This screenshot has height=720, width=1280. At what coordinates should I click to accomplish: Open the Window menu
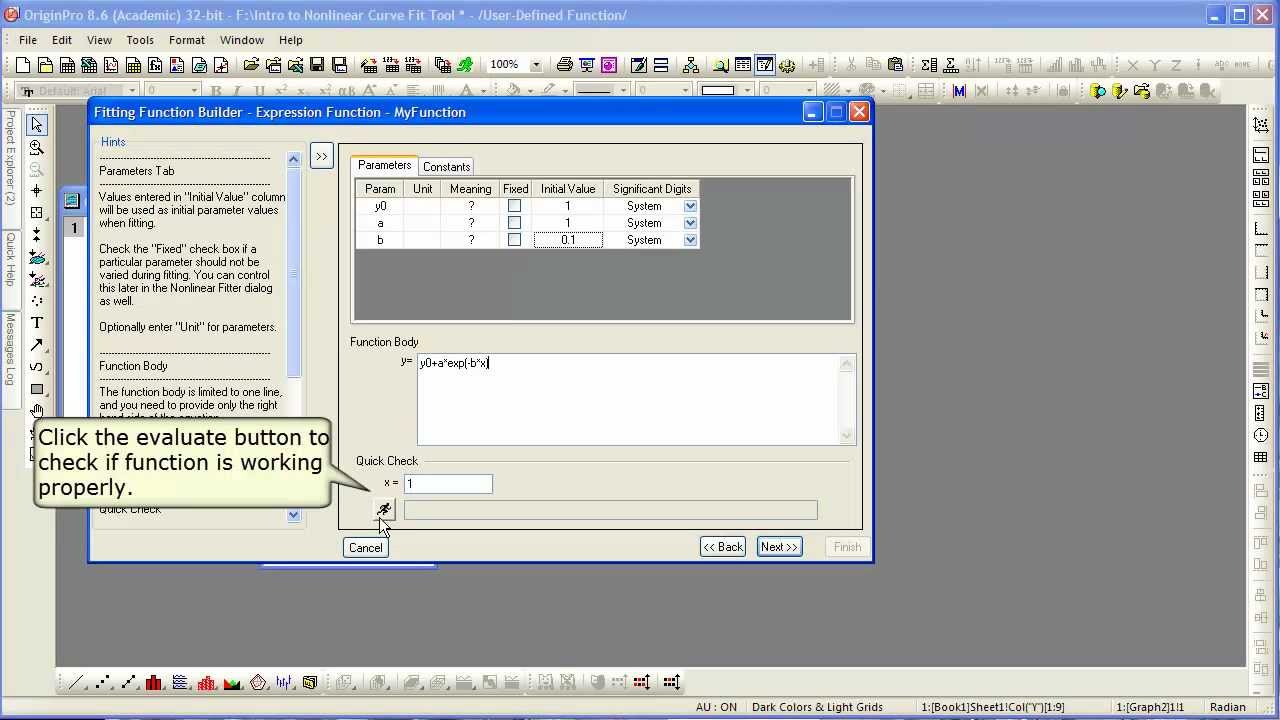click(x=242, y=40)
